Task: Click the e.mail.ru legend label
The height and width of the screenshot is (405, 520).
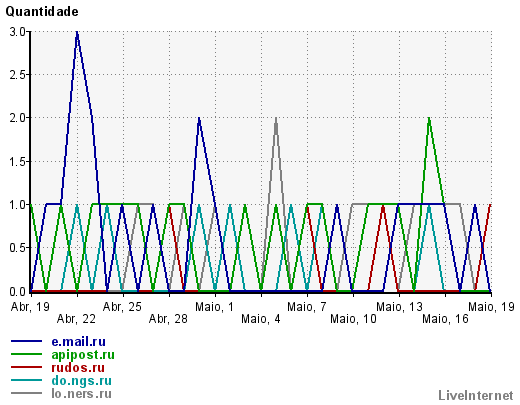Action: pyautogui.click(x=78, y=342)
